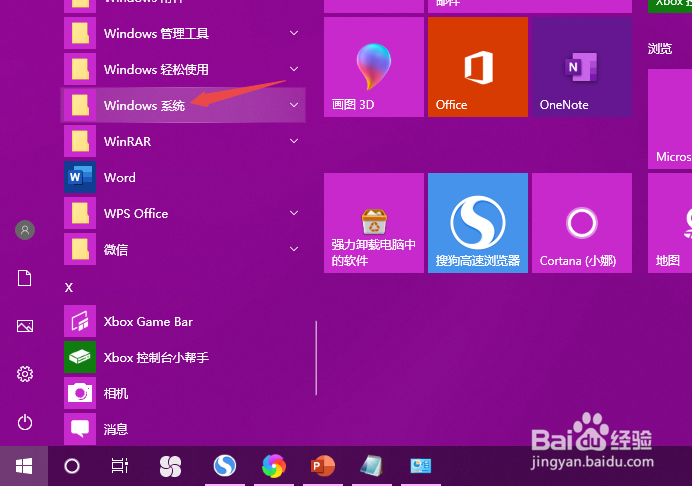Click the Cortana circle on taskbar
Screen dimensions: 692x486
tap(72, 466)
